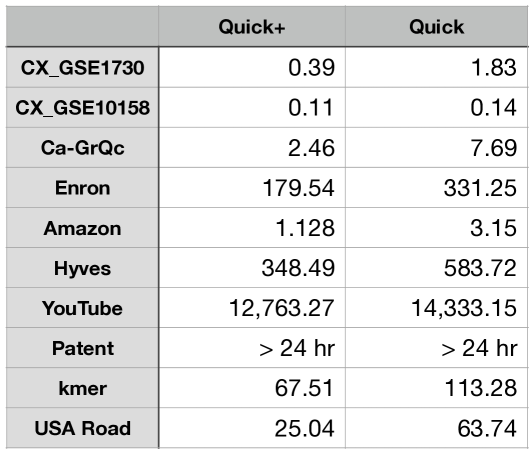The image size is (531, 453).
Task: Click the YouTube row header cell
Action: click(82, 308)
